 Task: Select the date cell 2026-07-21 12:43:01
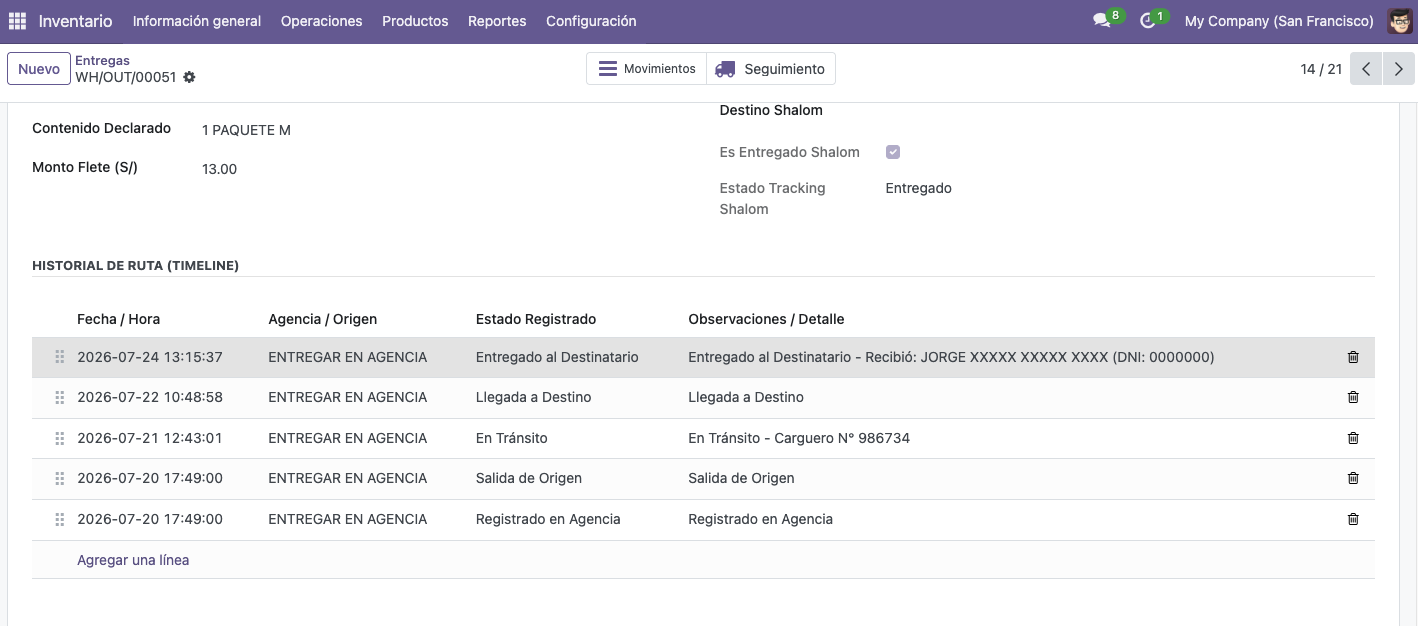point(150,438)
